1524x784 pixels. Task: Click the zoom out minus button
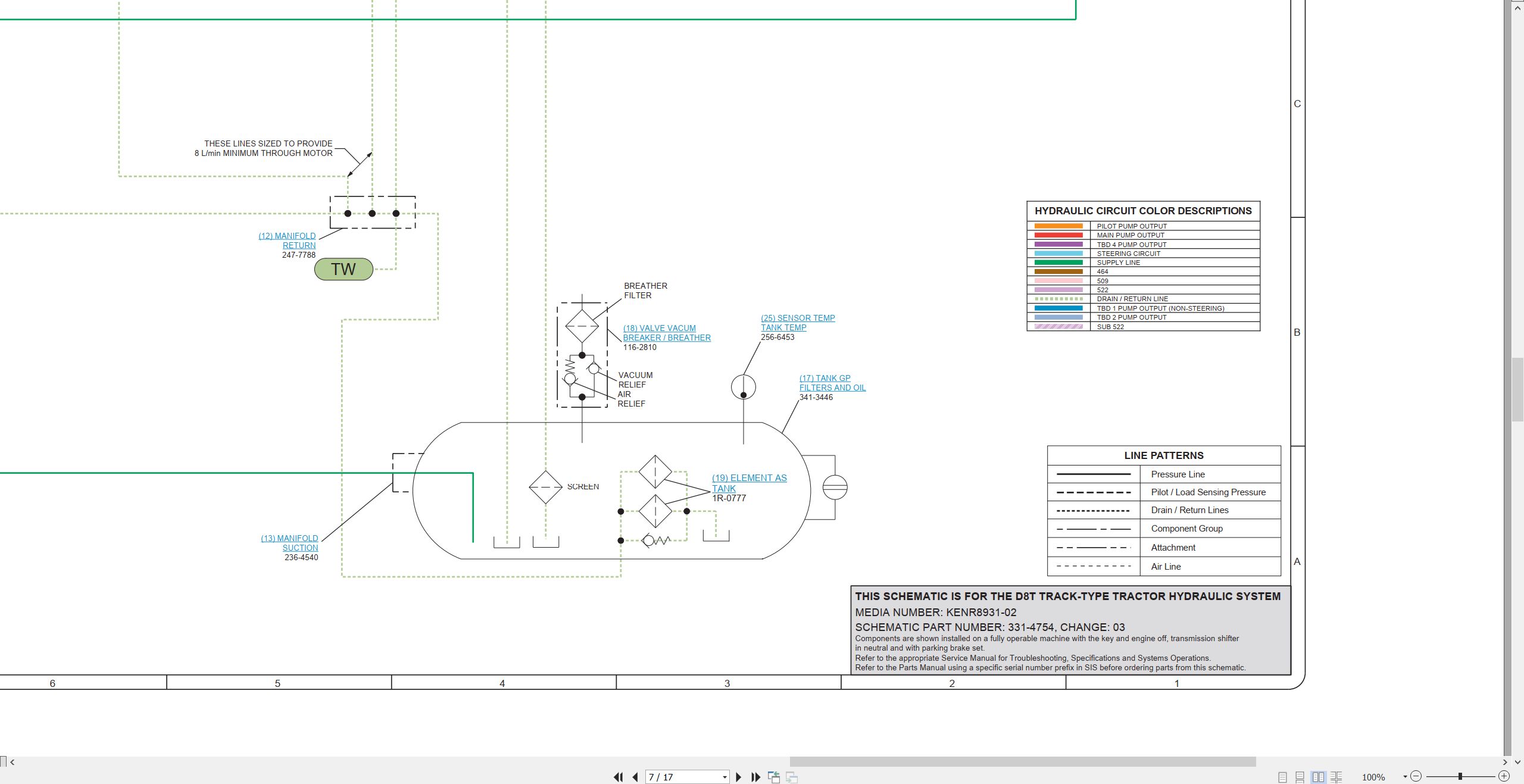tap(1416, 776)
